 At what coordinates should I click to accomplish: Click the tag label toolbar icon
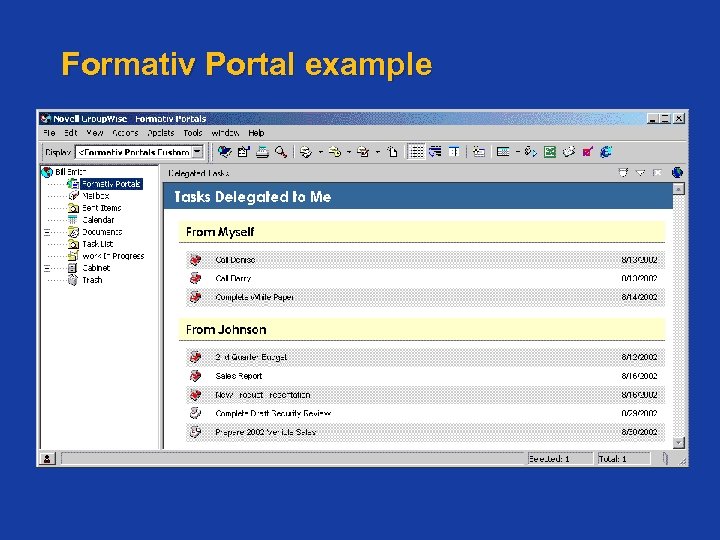pos(568,152)
